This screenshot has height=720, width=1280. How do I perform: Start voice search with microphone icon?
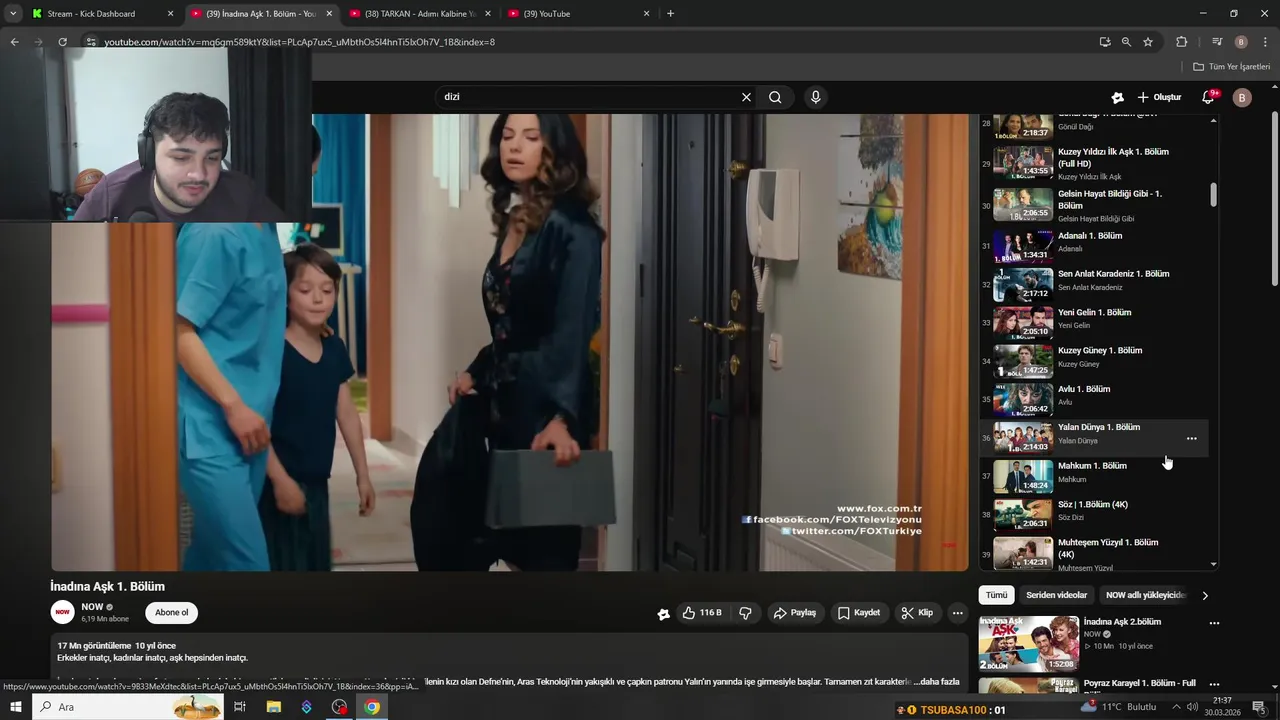(816, 97)
